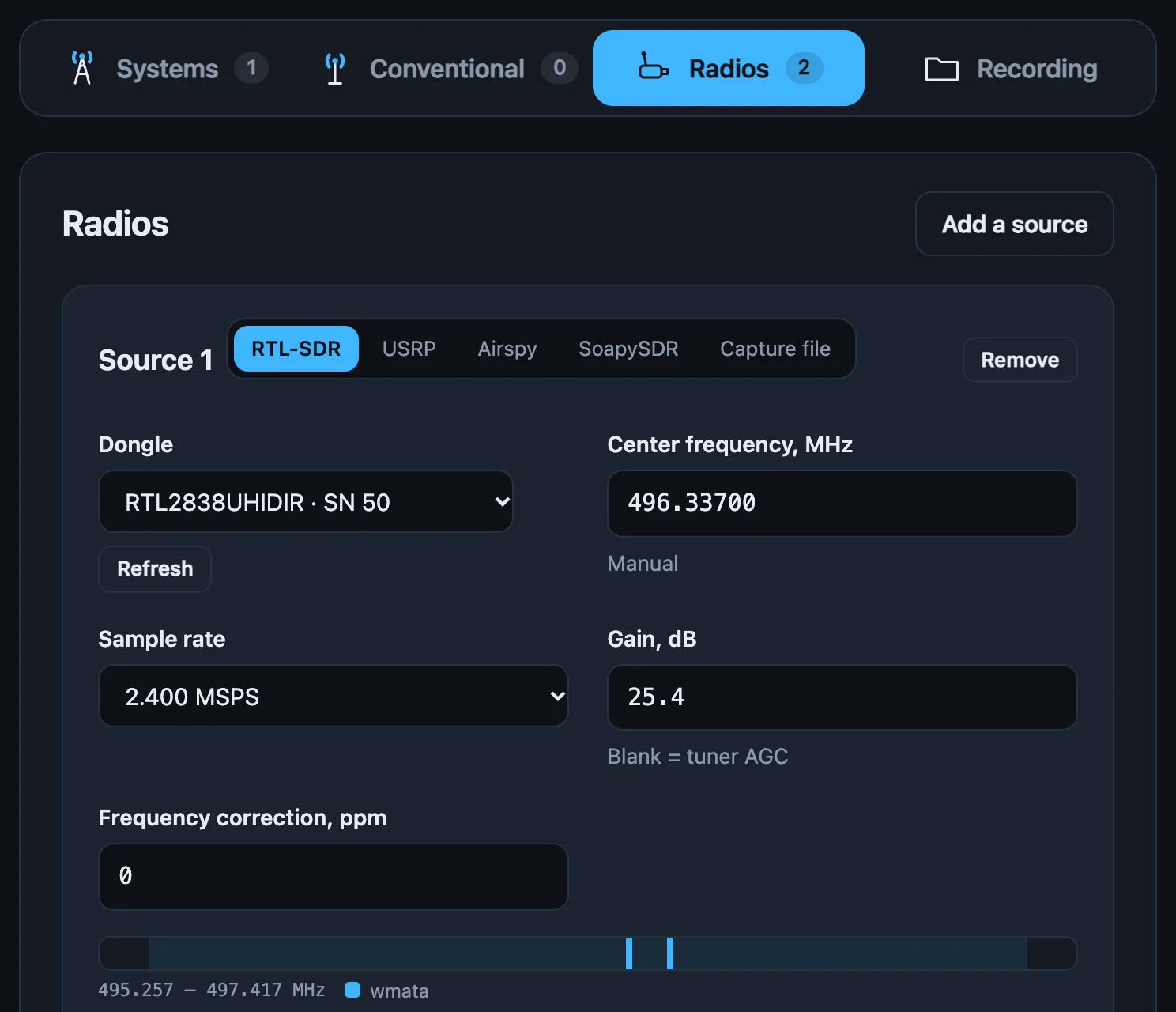Click the 495.257 – 497.417 MHz range text
Screen dimensions: 1176x1012
212,990
